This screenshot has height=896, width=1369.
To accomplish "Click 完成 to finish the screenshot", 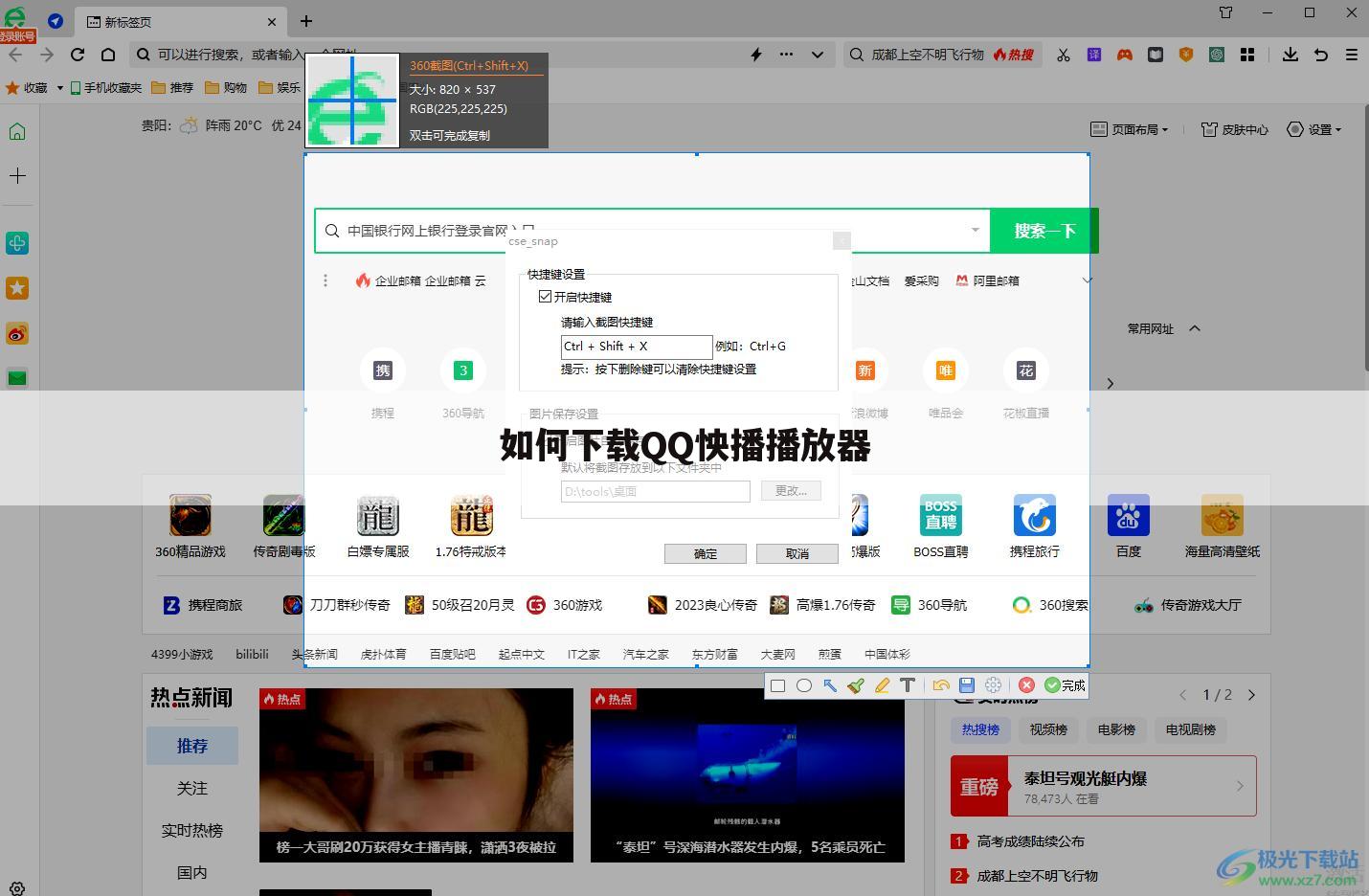I will coord(1065,685).
